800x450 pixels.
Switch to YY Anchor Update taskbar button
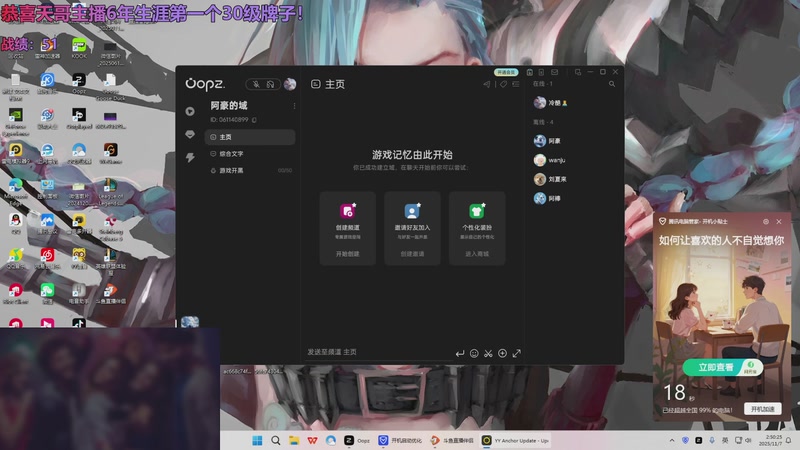(515, 440)
